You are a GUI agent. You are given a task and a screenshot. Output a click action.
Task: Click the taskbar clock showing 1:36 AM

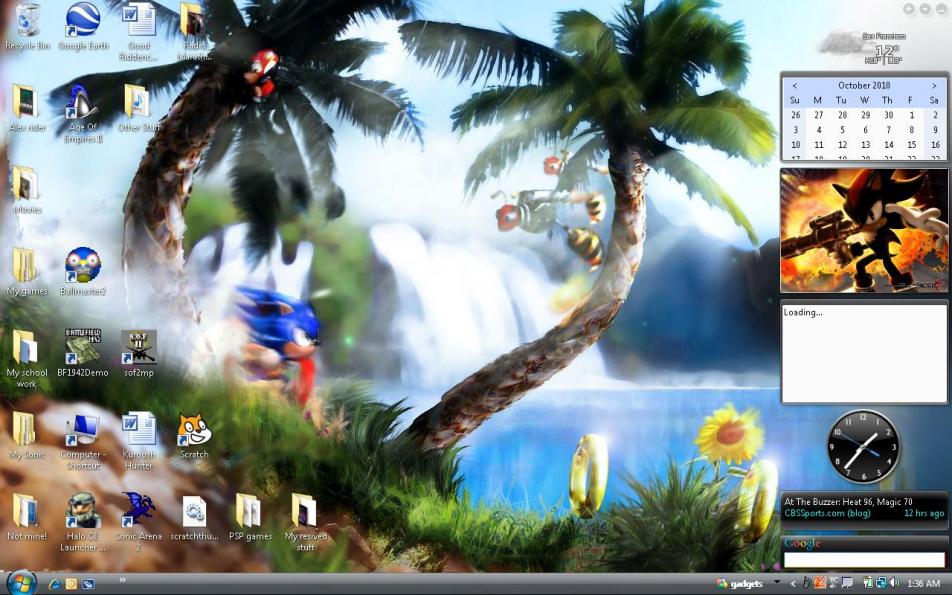point(923,583)
